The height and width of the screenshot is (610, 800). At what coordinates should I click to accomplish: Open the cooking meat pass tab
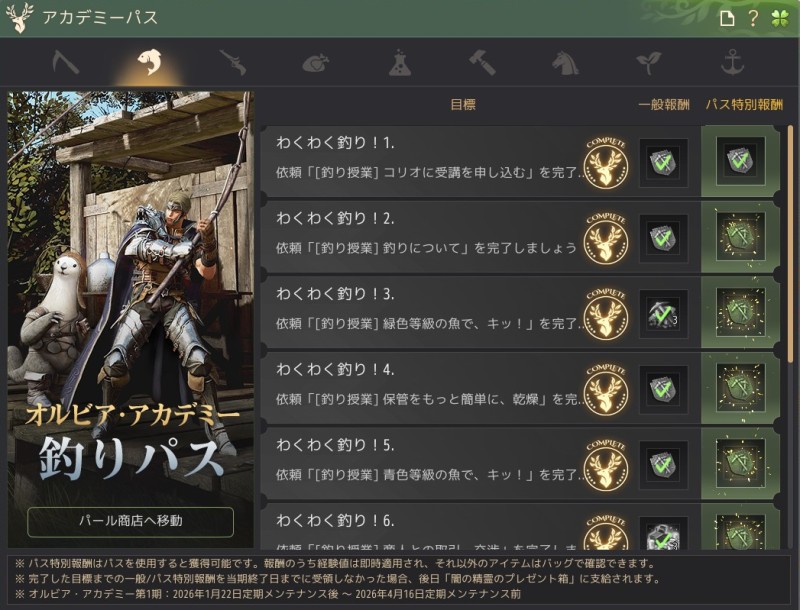click(x=316, y=64)
